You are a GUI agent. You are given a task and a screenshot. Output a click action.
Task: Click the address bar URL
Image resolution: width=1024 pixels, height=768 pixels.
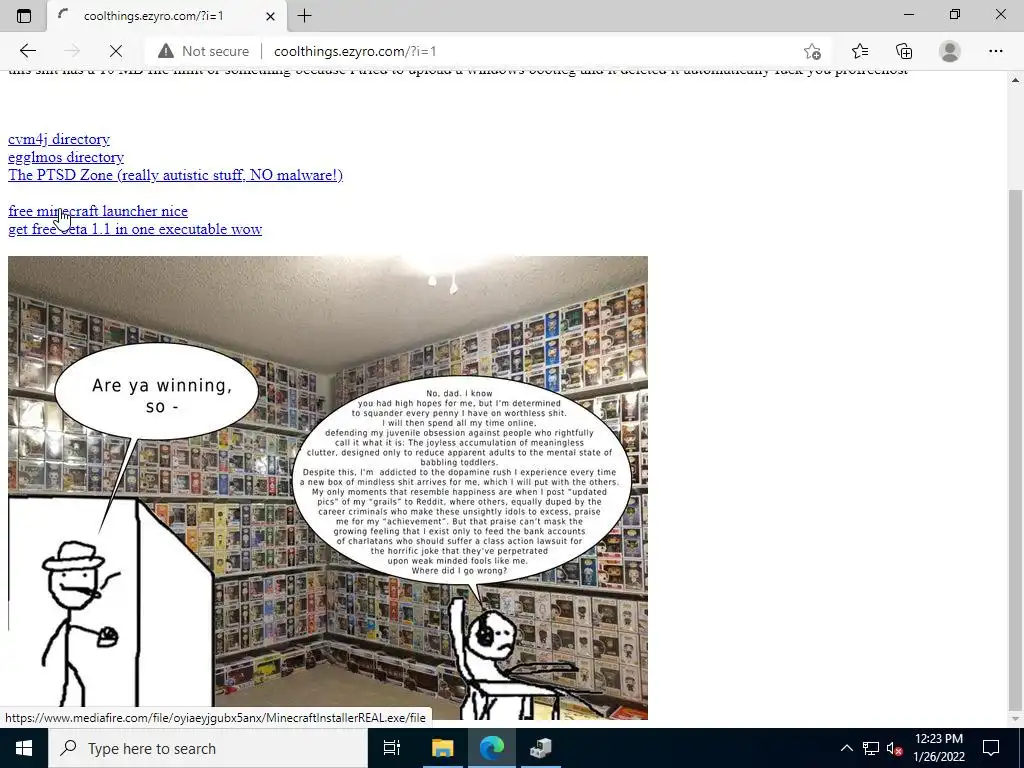(355, 51)
